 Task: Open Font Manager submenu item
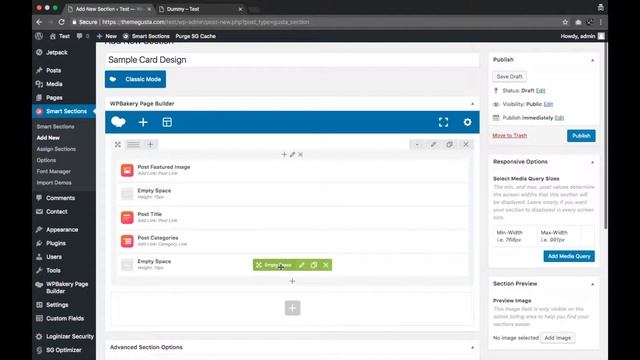(x=53, y=171)
